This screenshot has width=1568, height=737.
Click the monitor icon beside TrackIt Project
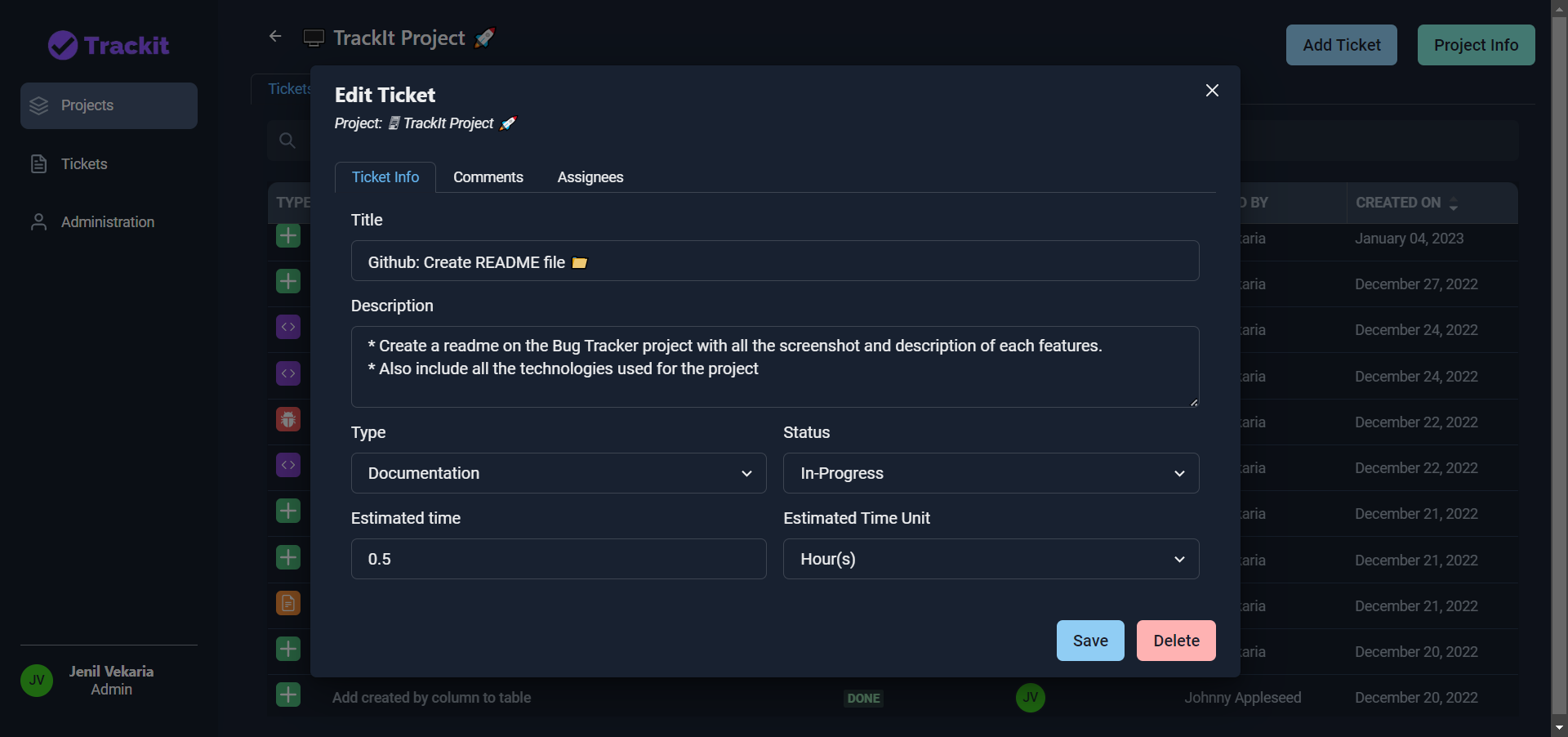point(314,38)
